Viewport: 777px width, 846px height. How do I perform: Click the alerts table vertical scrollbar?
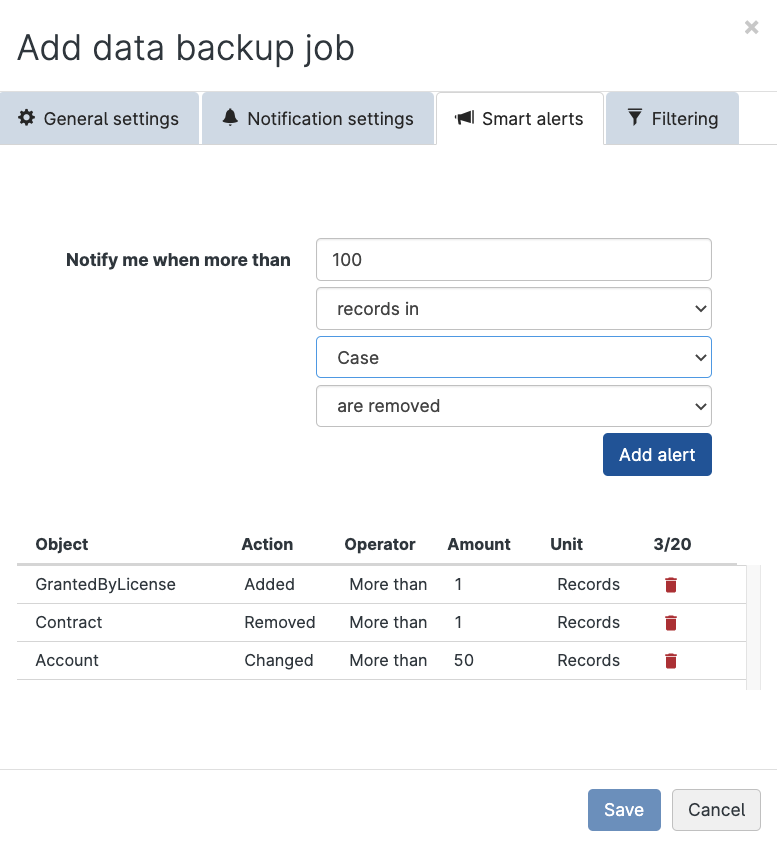click(753, 627)
